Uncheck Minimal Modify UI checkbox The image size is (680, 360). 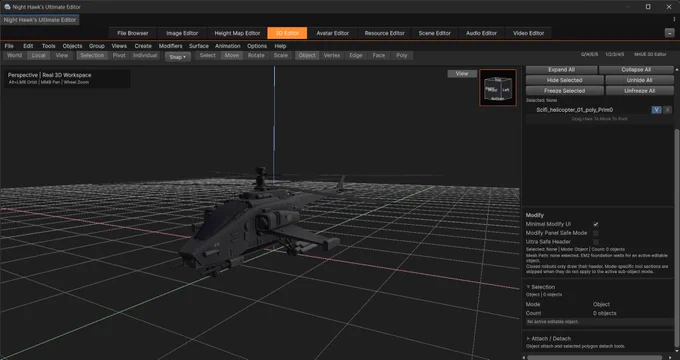tap(596, 224)
